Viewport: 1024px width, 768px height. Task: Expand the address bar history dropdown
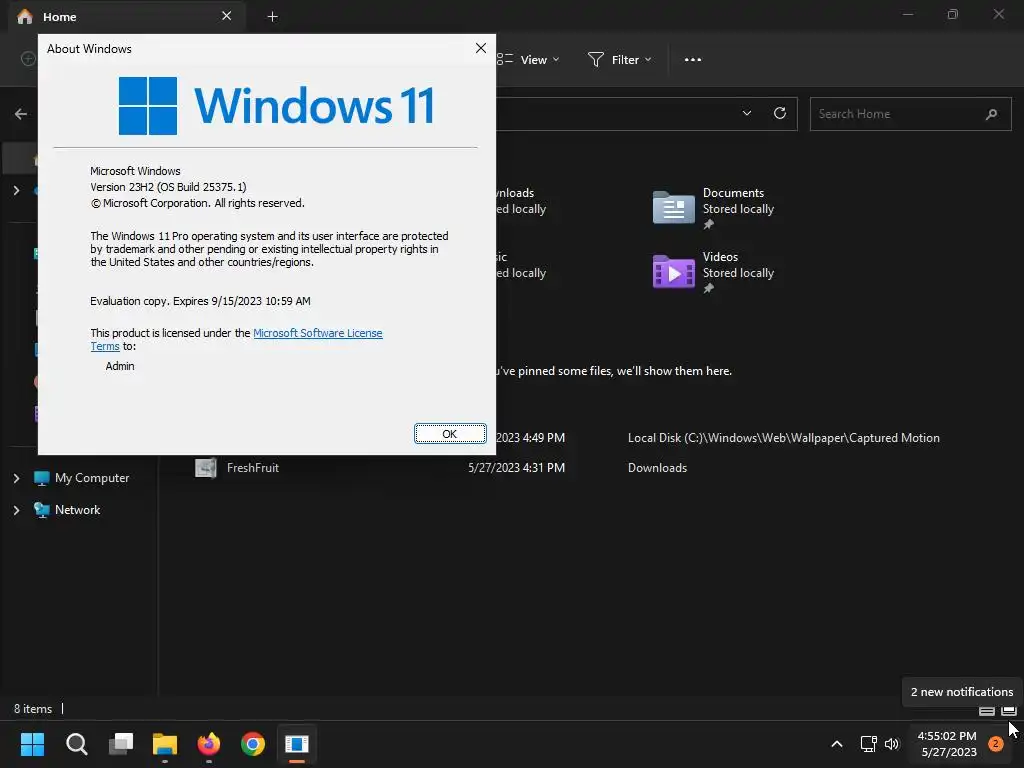pyautogui.click(x=746, y=114)
